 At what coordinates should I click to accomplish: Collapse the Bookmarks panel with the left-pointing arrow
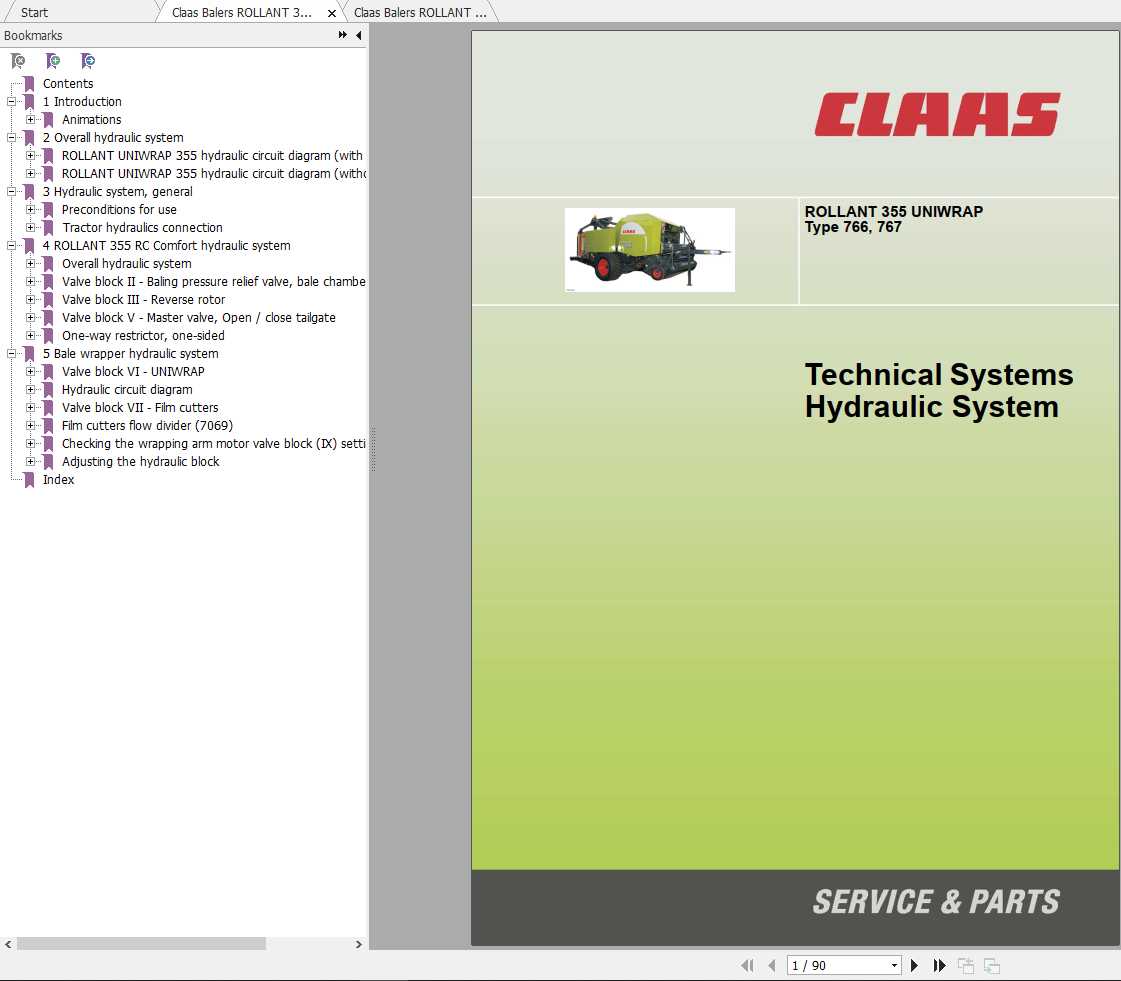click(x=359, y=35)
